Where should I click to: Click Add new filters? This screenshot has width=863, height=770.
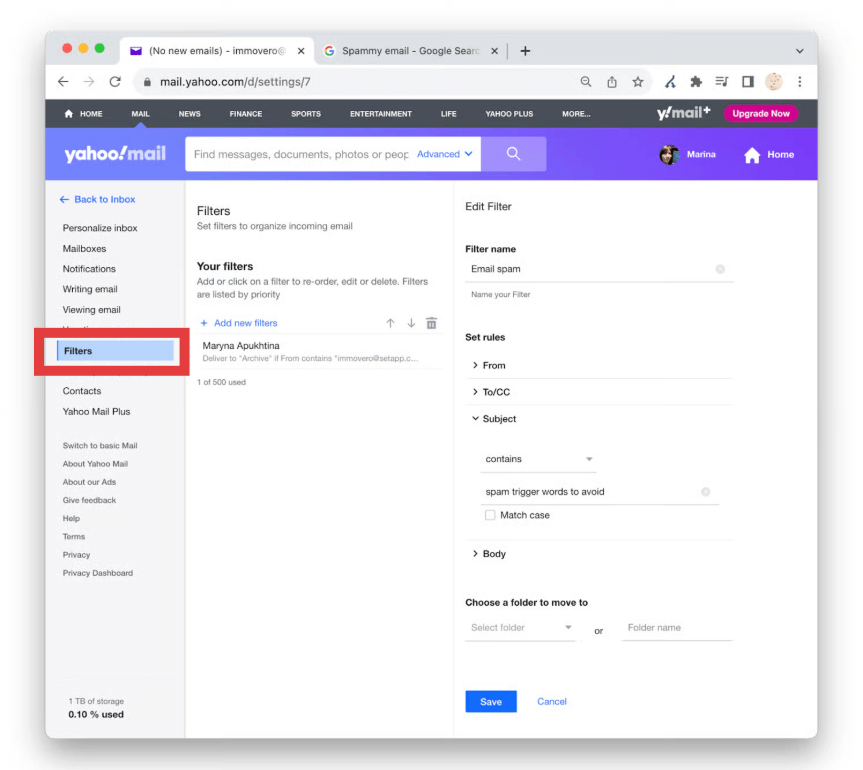click(239, 323)
